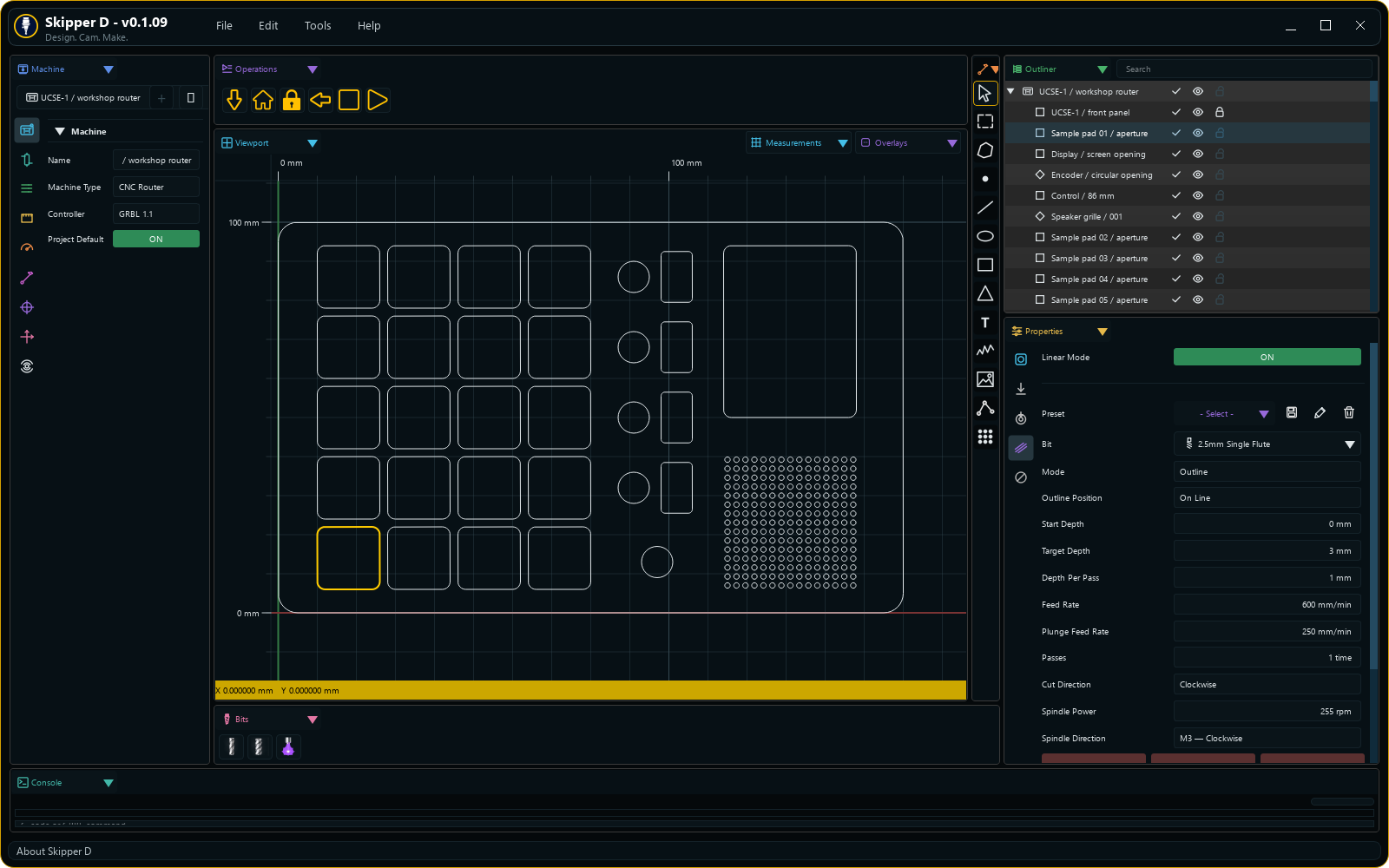Click the Home machine operation icon

263,101
